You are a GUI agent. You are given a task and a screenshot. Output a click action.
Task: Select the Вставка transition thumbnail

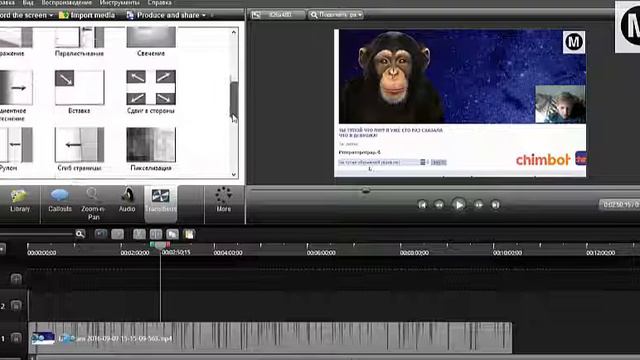tap(79, 87)
